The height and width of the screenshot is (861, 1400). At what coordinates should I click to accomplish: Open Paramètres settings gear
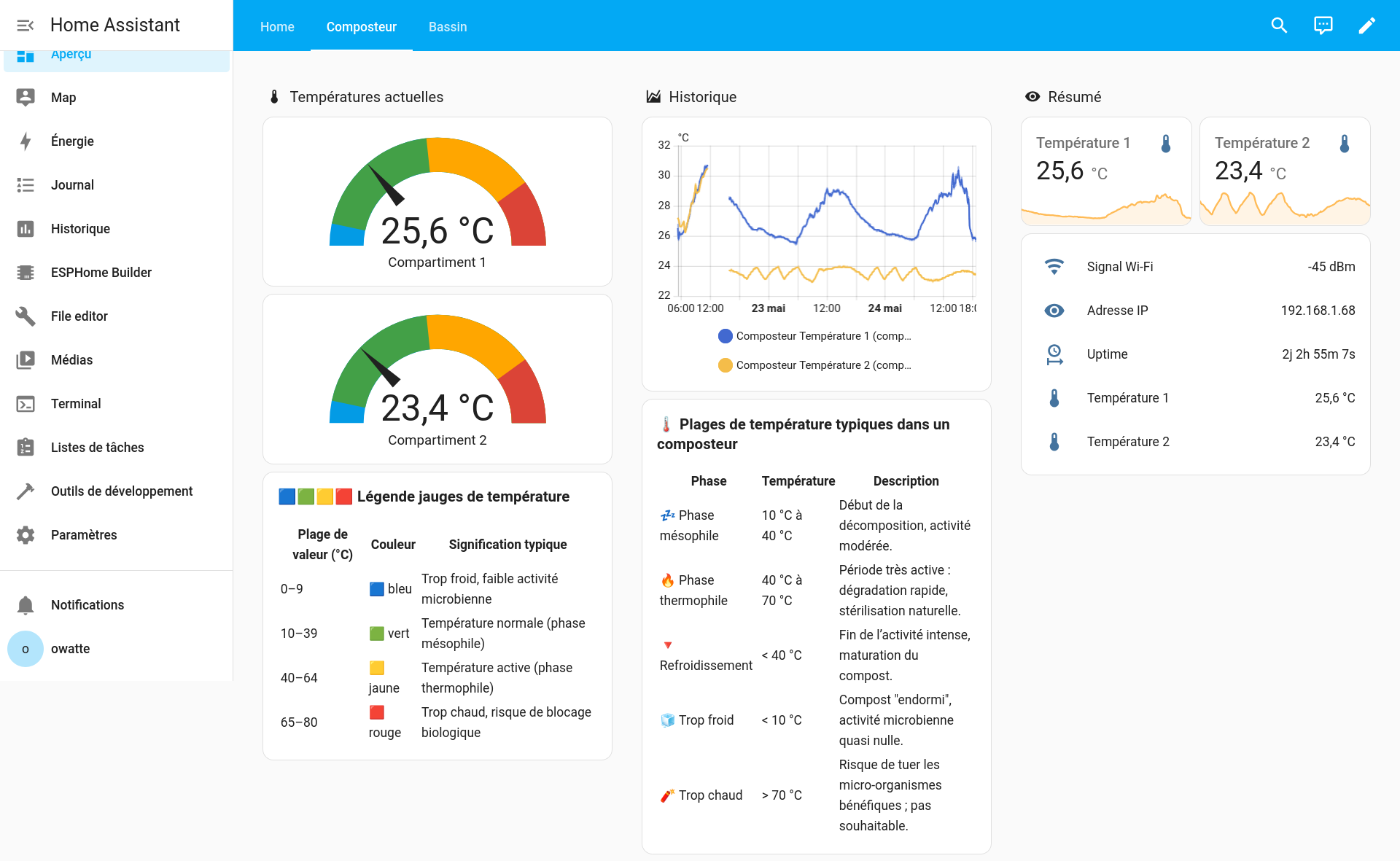pos(83,535)
